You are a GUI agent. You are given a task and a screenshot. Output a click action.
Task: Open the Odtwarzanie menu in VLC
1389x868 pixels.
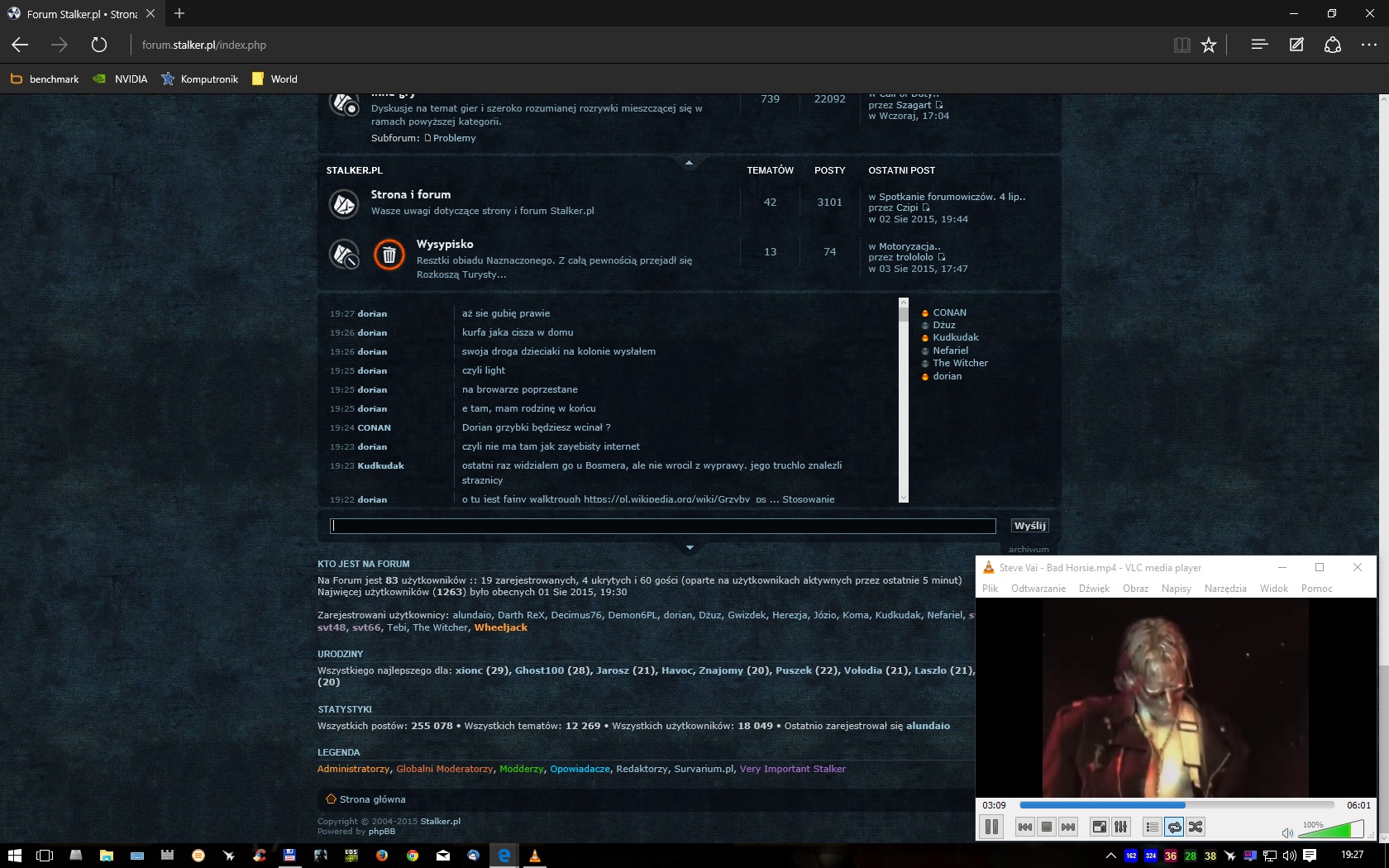pyautogui.click(x=1038, y=589)
